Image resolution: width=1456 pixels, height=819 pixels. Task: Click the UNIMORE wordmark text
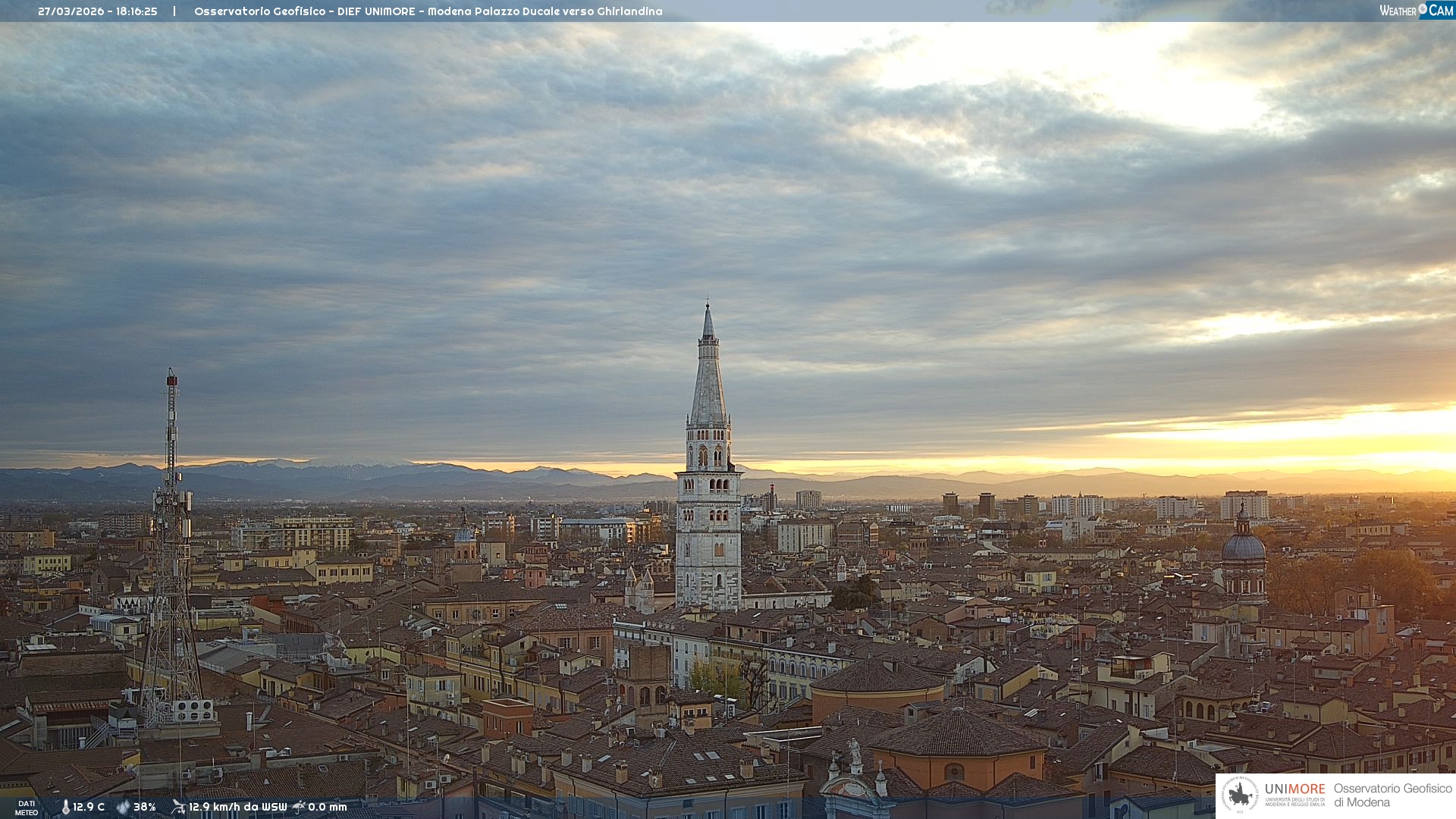(1294, 789)
